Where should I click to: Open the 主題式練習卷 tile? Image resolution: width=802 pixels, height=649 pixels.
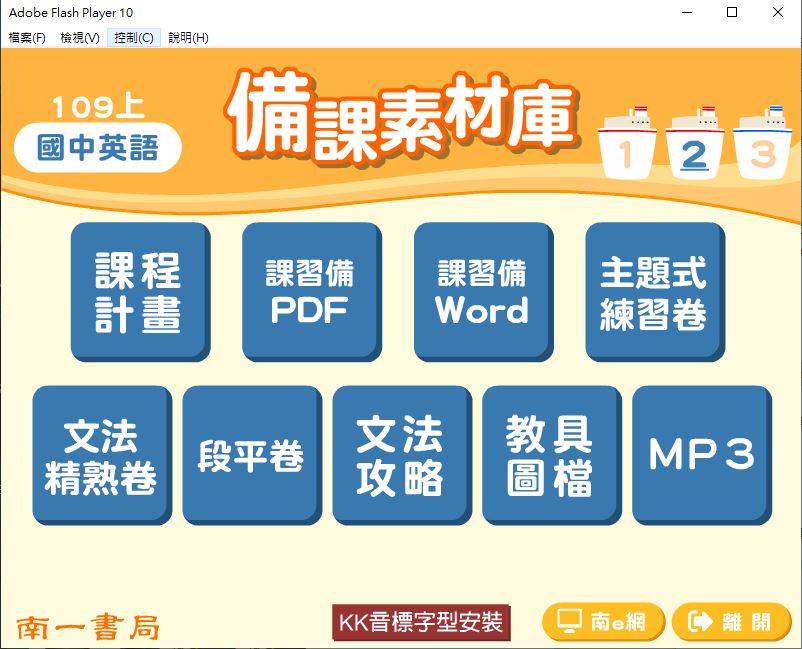655,292
